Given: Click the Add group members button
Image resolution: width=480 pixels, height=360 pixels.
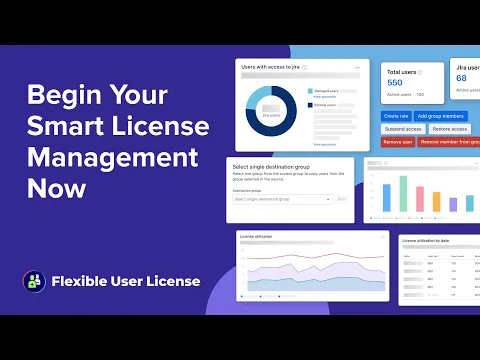Looking at the screenshot, I should click(x=441, y=116).
